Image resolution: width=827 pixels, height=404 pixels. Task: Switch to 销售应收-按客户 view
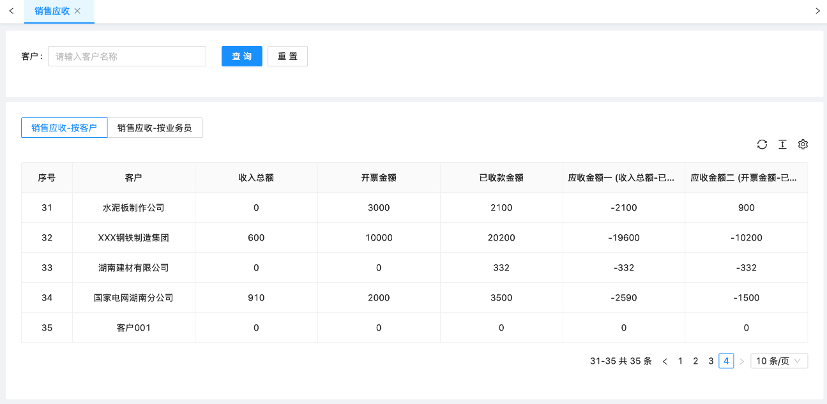tap(64, 128)
